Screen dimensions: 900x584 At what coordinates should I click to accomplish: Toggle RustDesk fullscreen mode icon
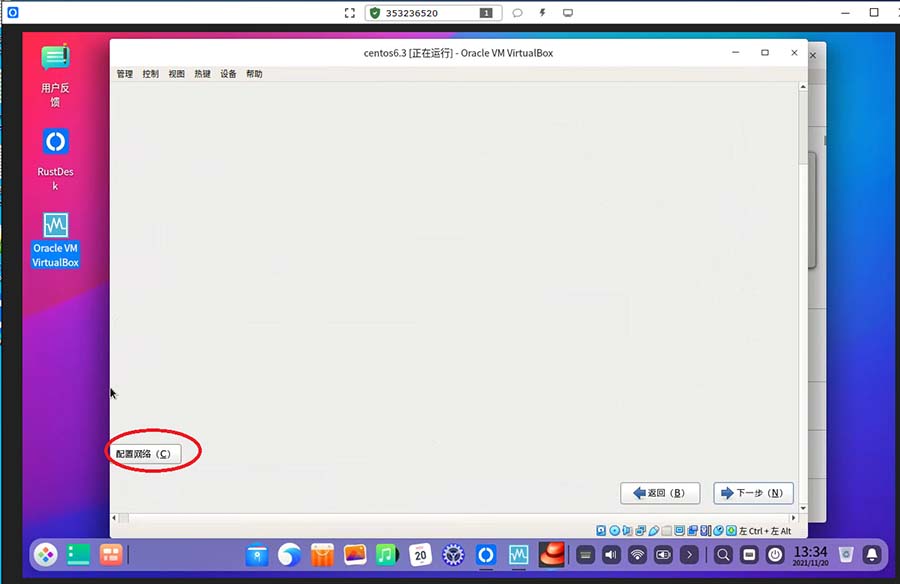pos(350,13)
